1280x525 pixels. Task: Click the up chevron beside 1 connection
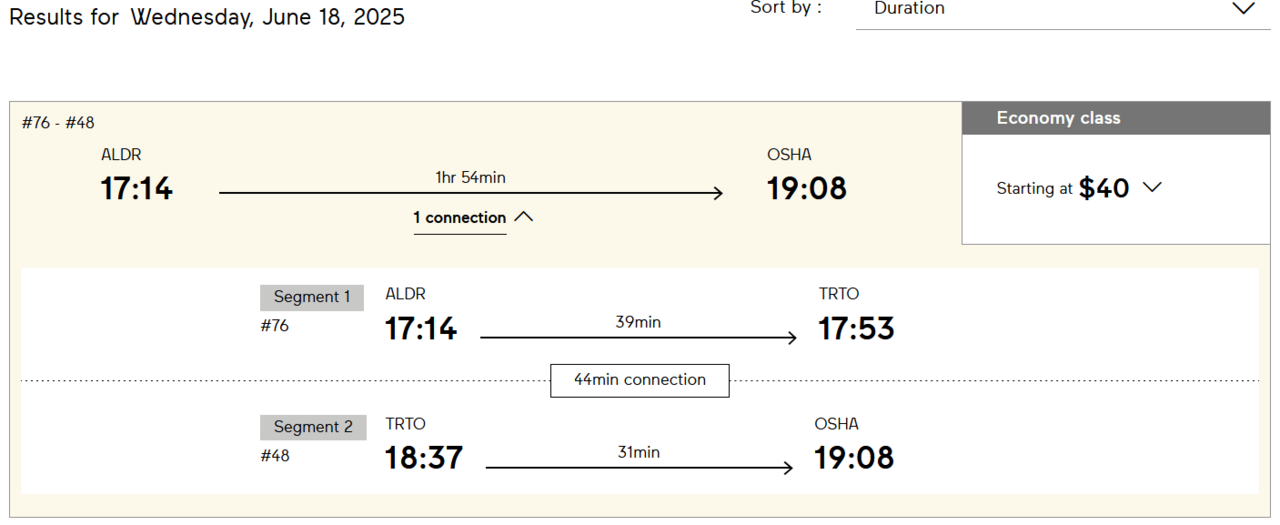click(x=523, y=217)
